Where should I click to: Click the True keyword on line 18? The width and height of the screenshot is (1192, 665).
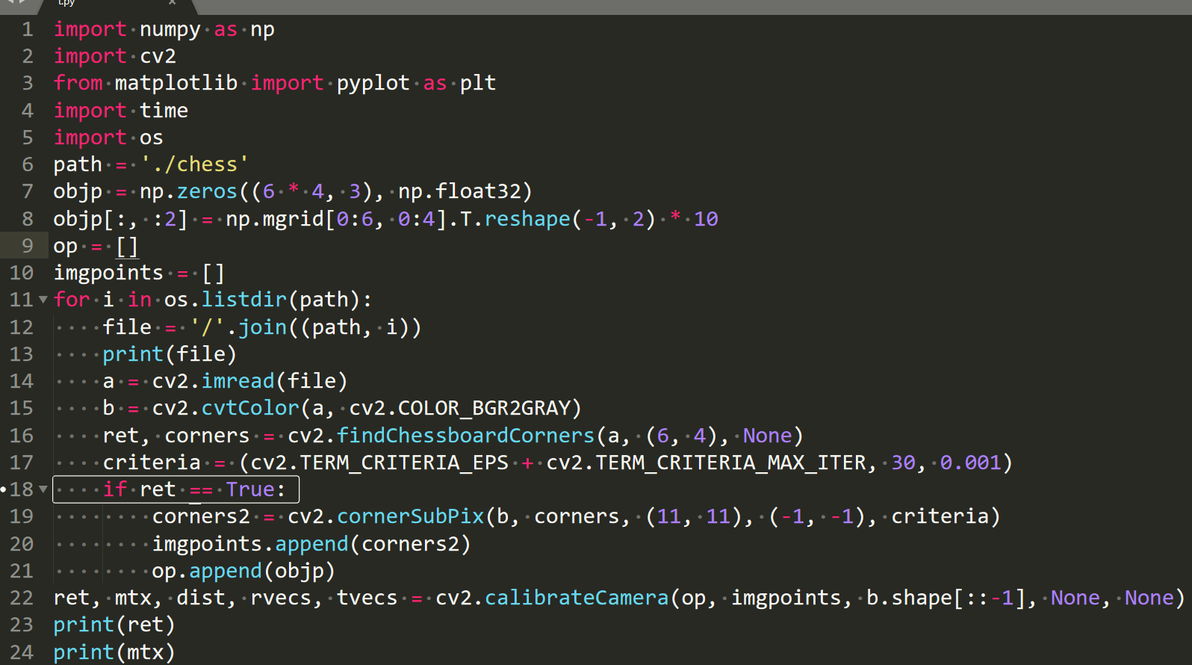click(x=250, y=489)
